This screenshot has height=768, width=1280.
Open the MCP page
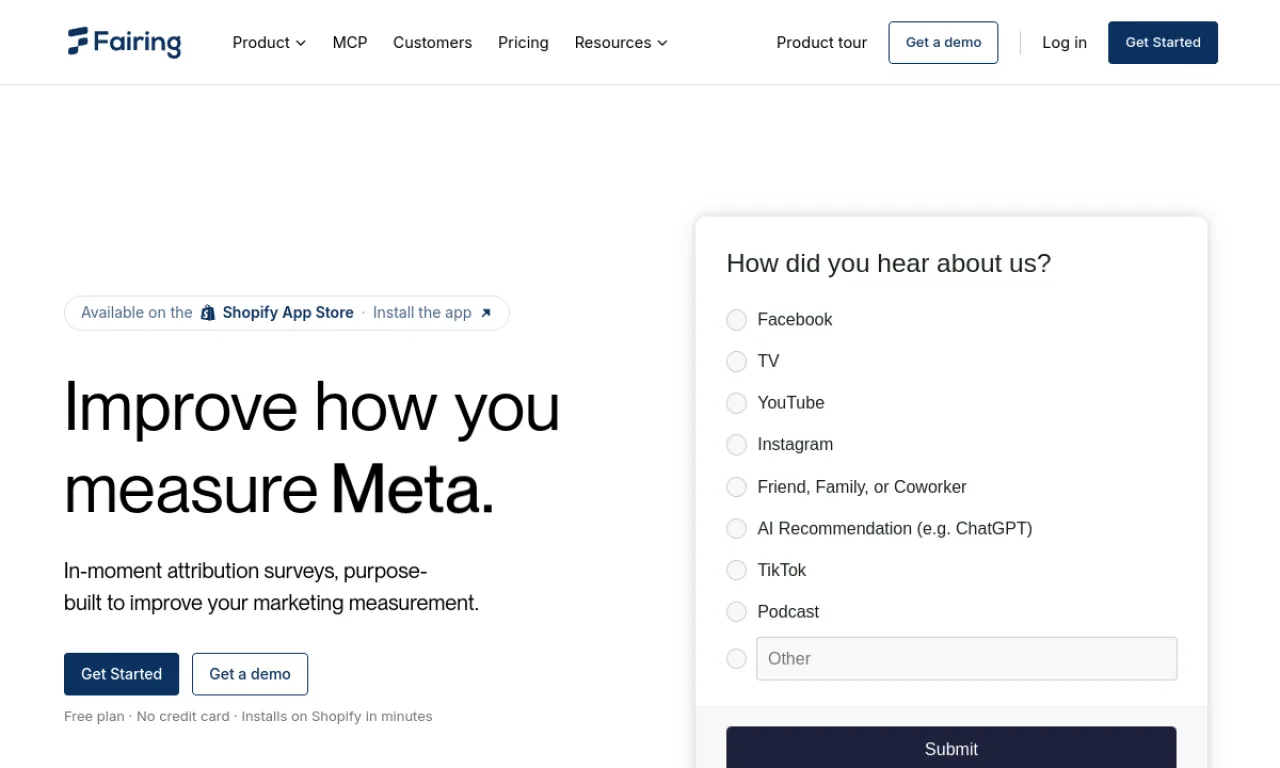click(x=350, y=42)
